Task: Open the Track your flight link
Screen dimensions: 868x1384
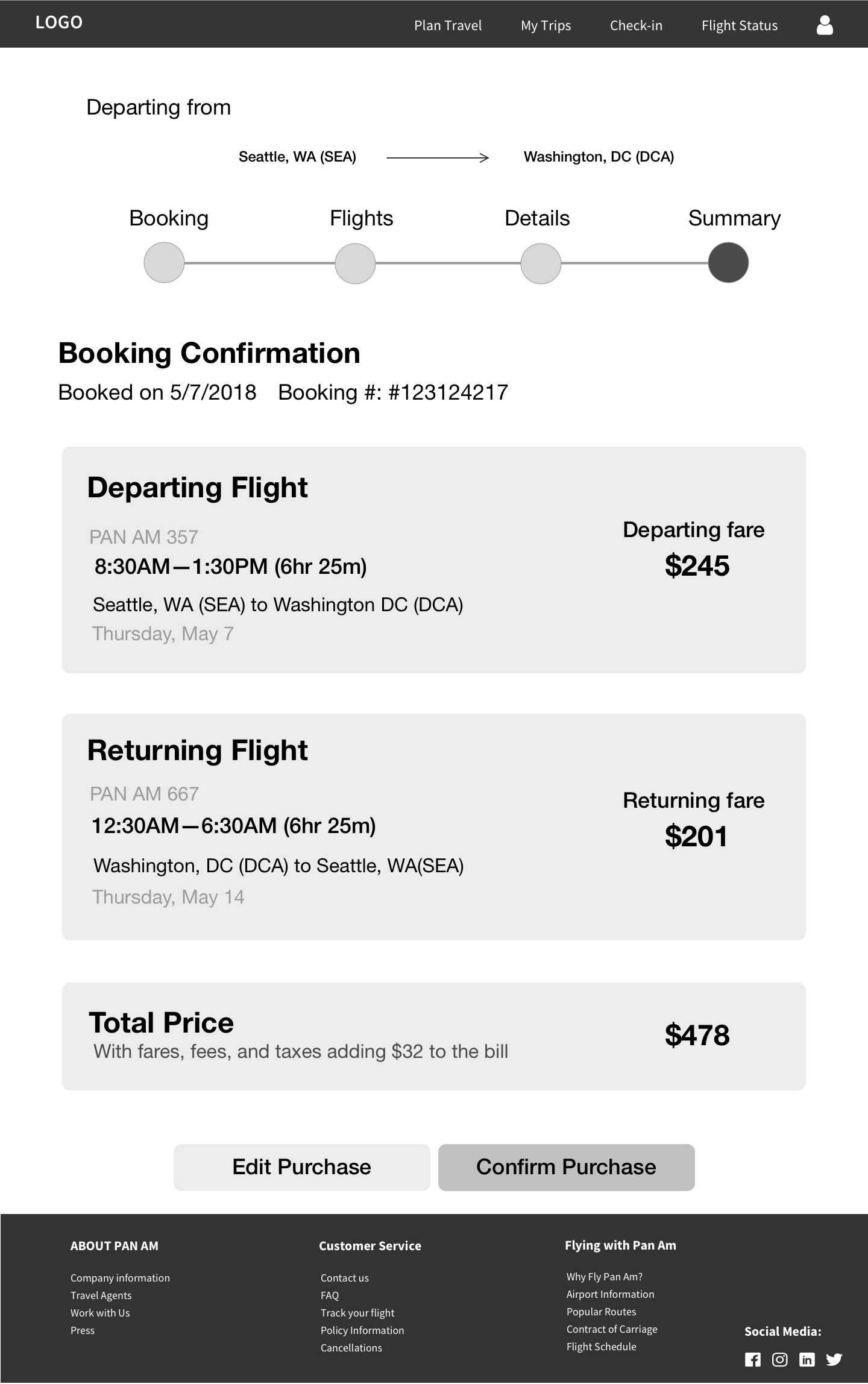Action: coord(357,1313)
